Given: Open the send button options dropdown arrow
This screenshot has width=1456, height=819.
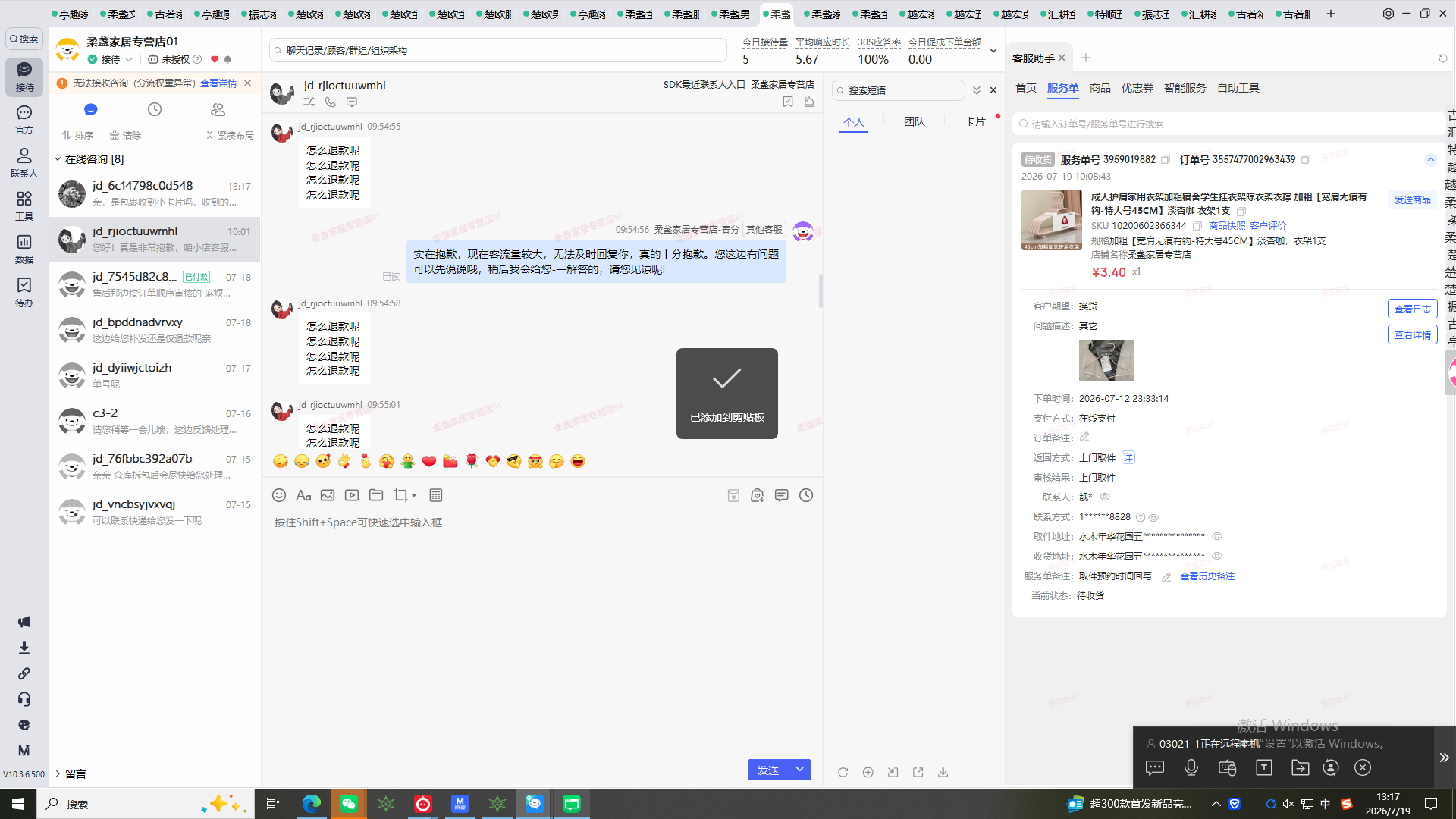Looking at the screenshot, I should click(800, 770).
